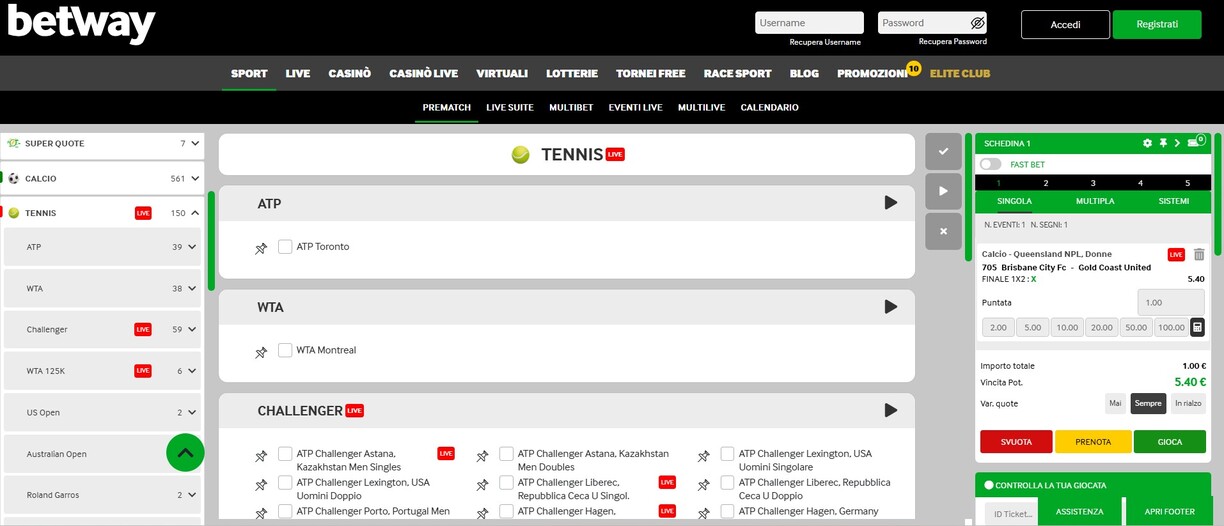Toggle the Fast Bet switch

pos(991,164)
